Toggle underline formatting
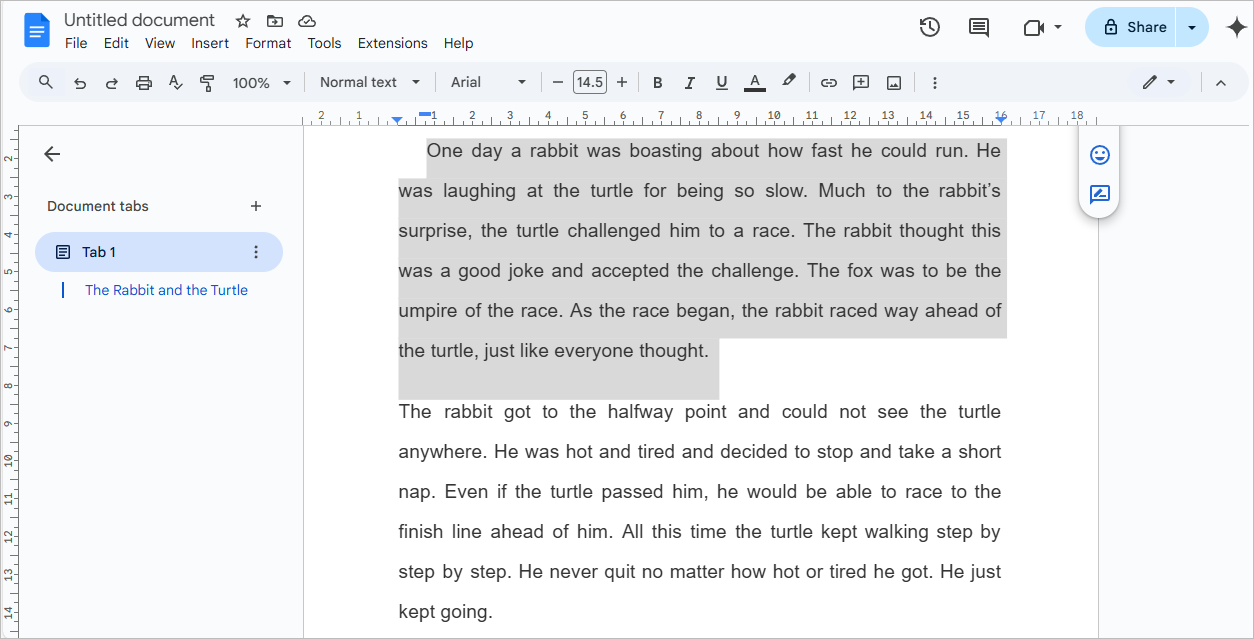Image resolution: width=1254 pixels, height=639 pixels. click(721, 83)
